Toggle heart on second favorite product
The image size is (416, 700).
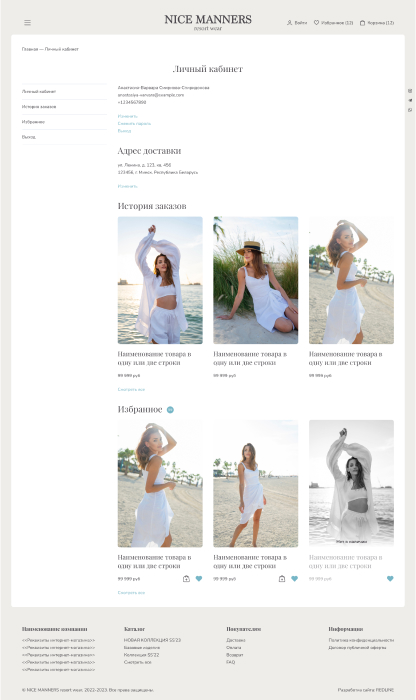click(295, 579)
